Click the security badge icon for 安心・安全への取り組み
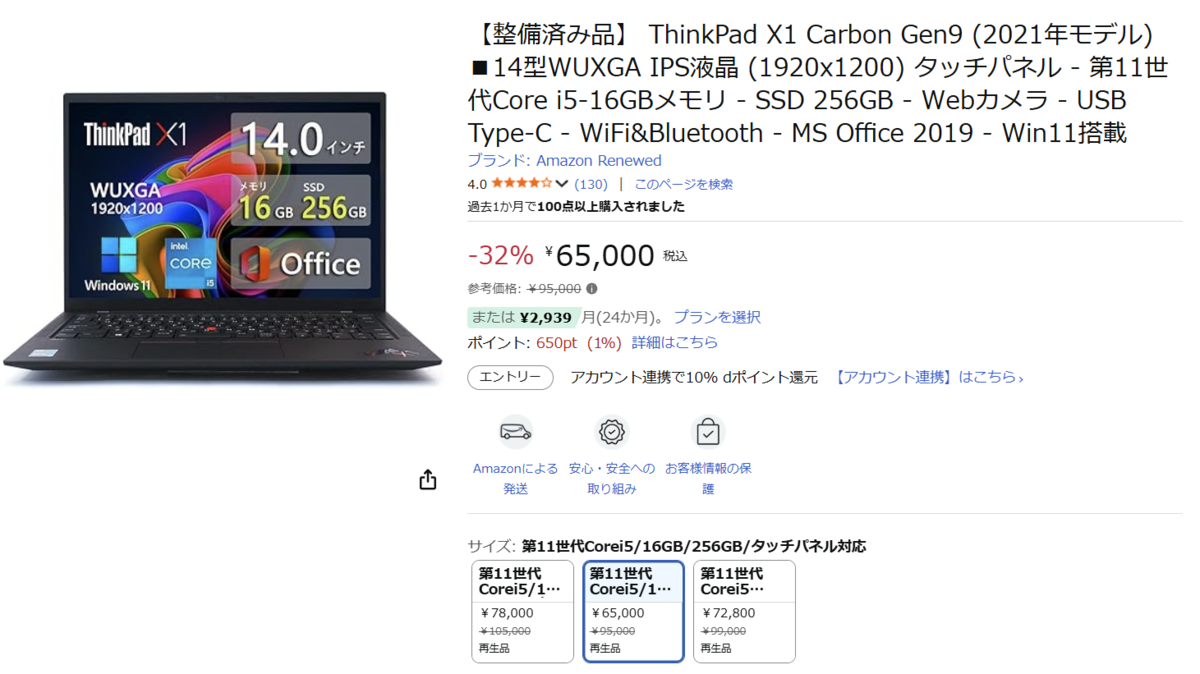The image size is (1200, 674). [x=612, y=432]
